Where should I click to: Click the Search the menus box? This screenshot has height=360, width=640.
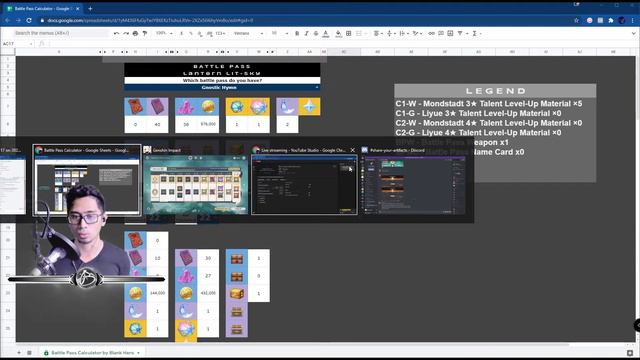coord(61,33)
